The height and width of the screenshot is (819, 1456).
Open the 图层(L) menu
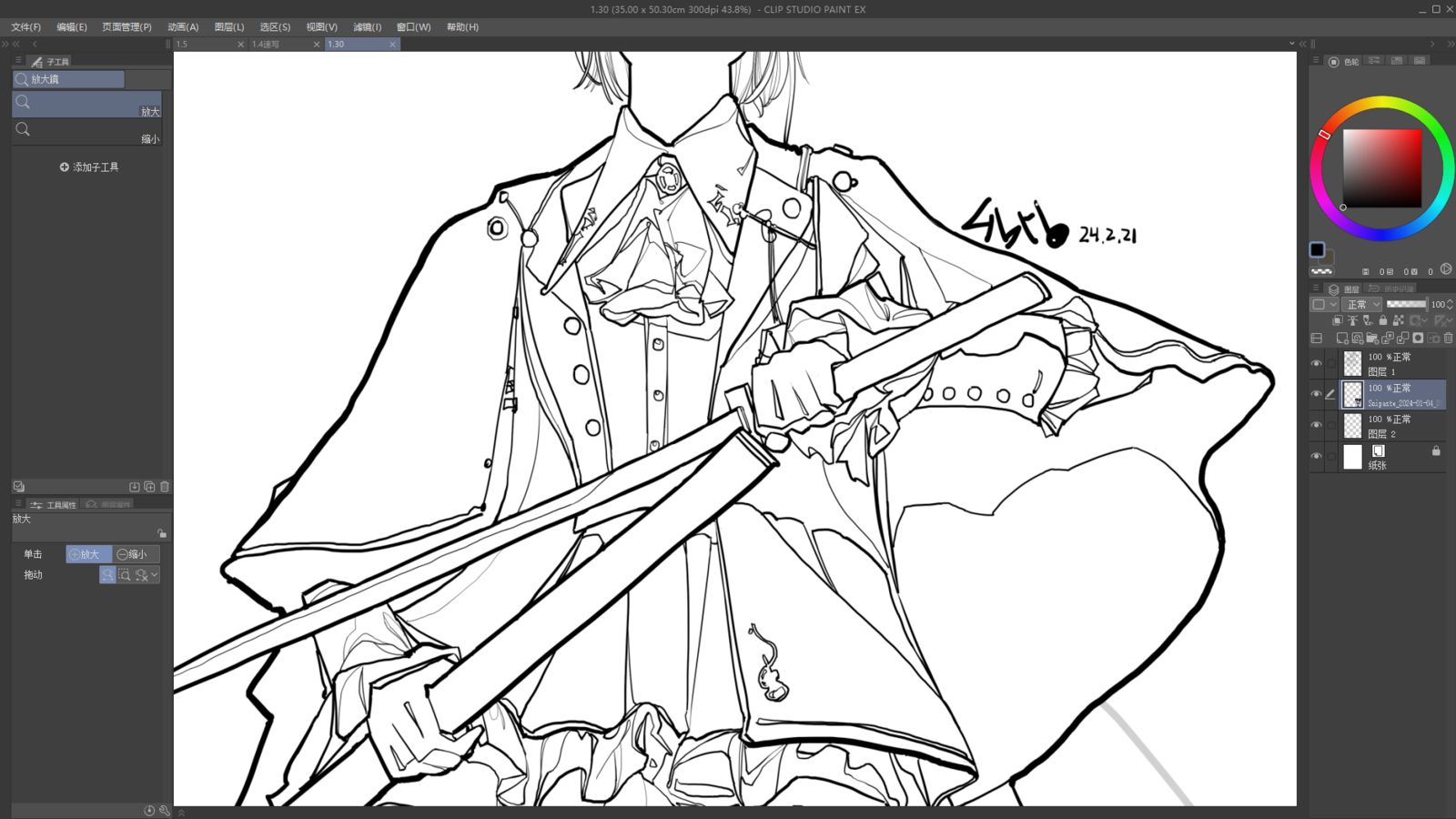[x=228, y=27]
